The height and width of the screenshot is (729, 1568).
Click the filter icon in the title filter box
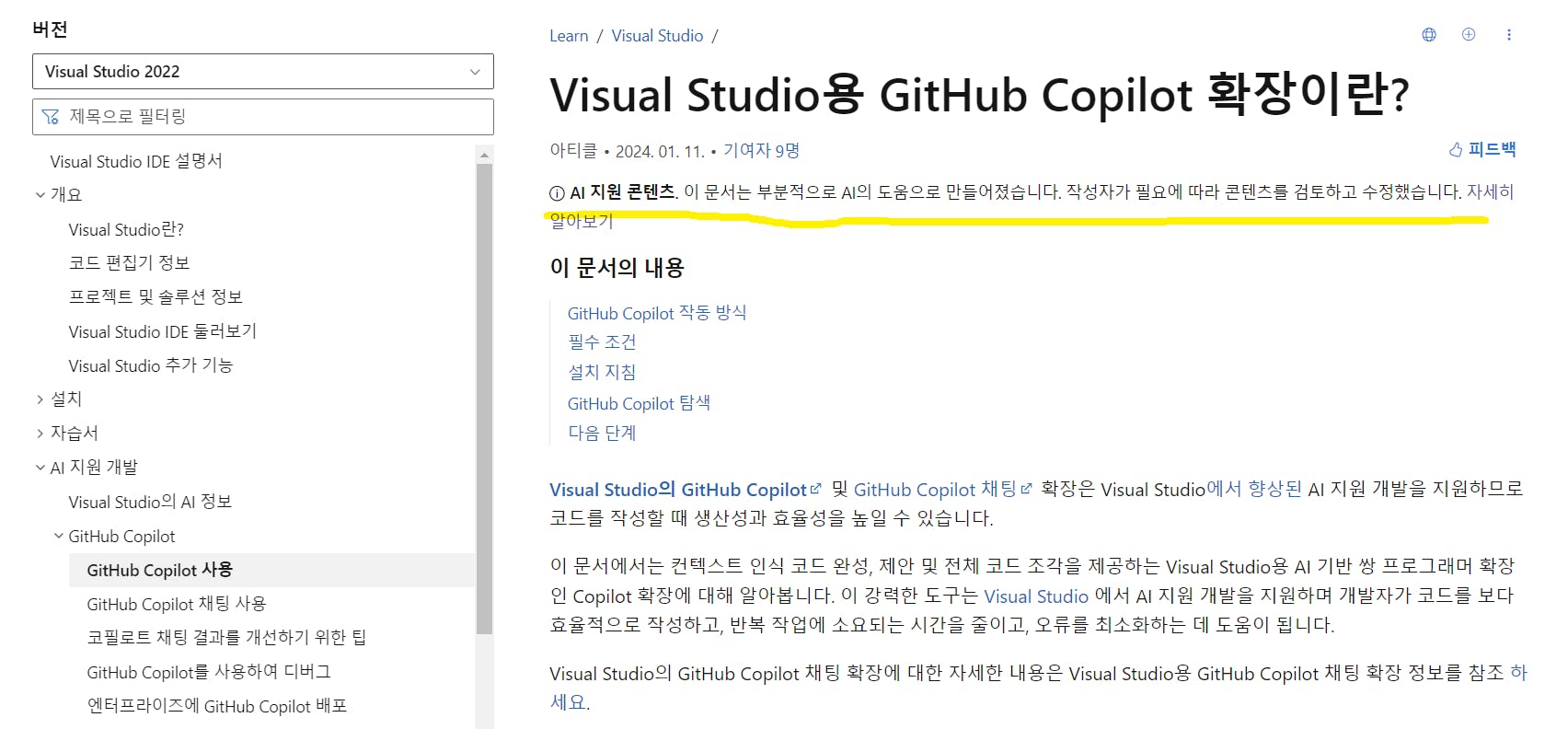coord(51,117)
